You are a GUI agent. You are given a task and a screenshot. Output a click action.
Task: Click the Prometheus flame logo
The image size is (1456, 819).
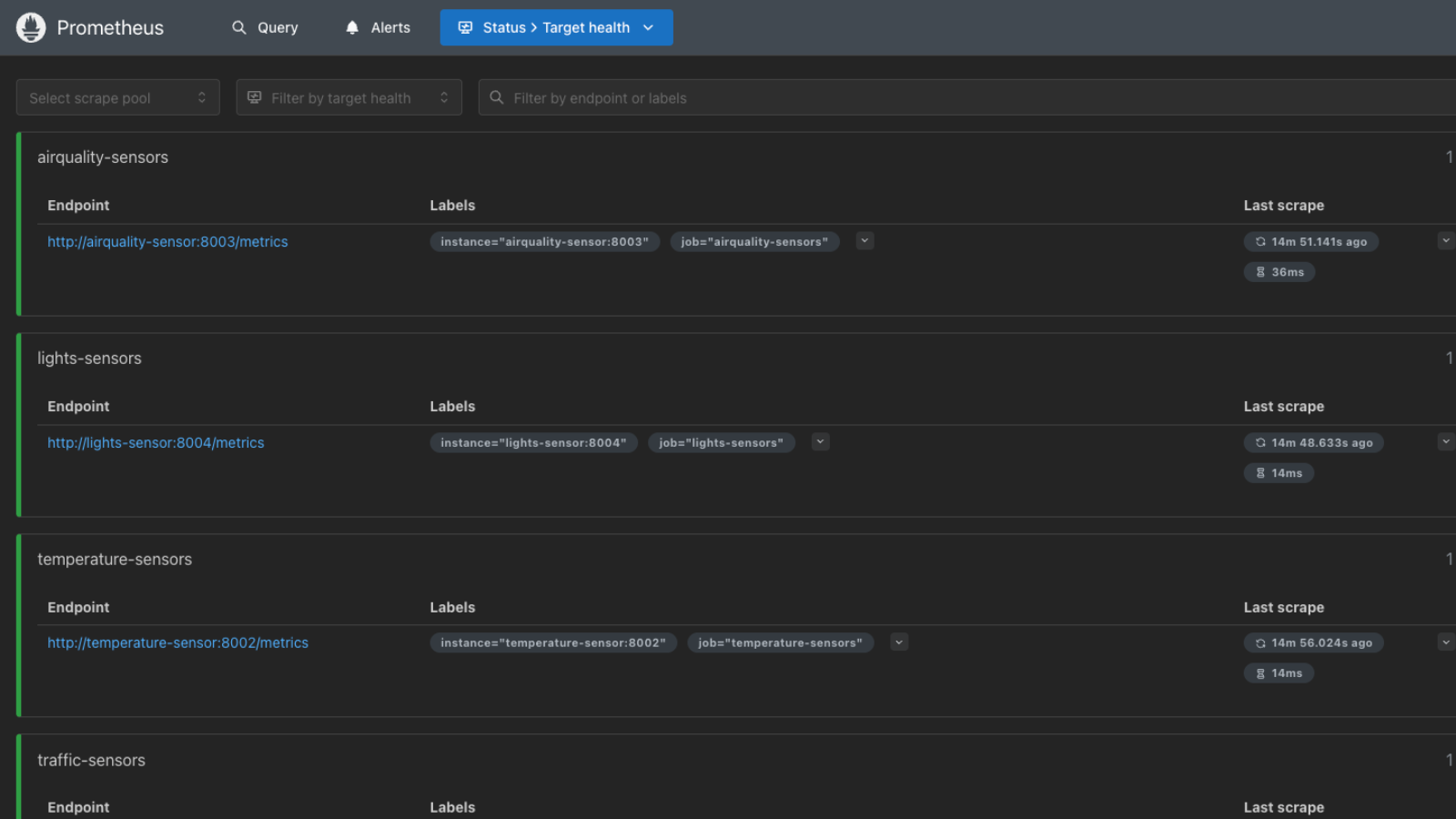click(x=31, y=27)
